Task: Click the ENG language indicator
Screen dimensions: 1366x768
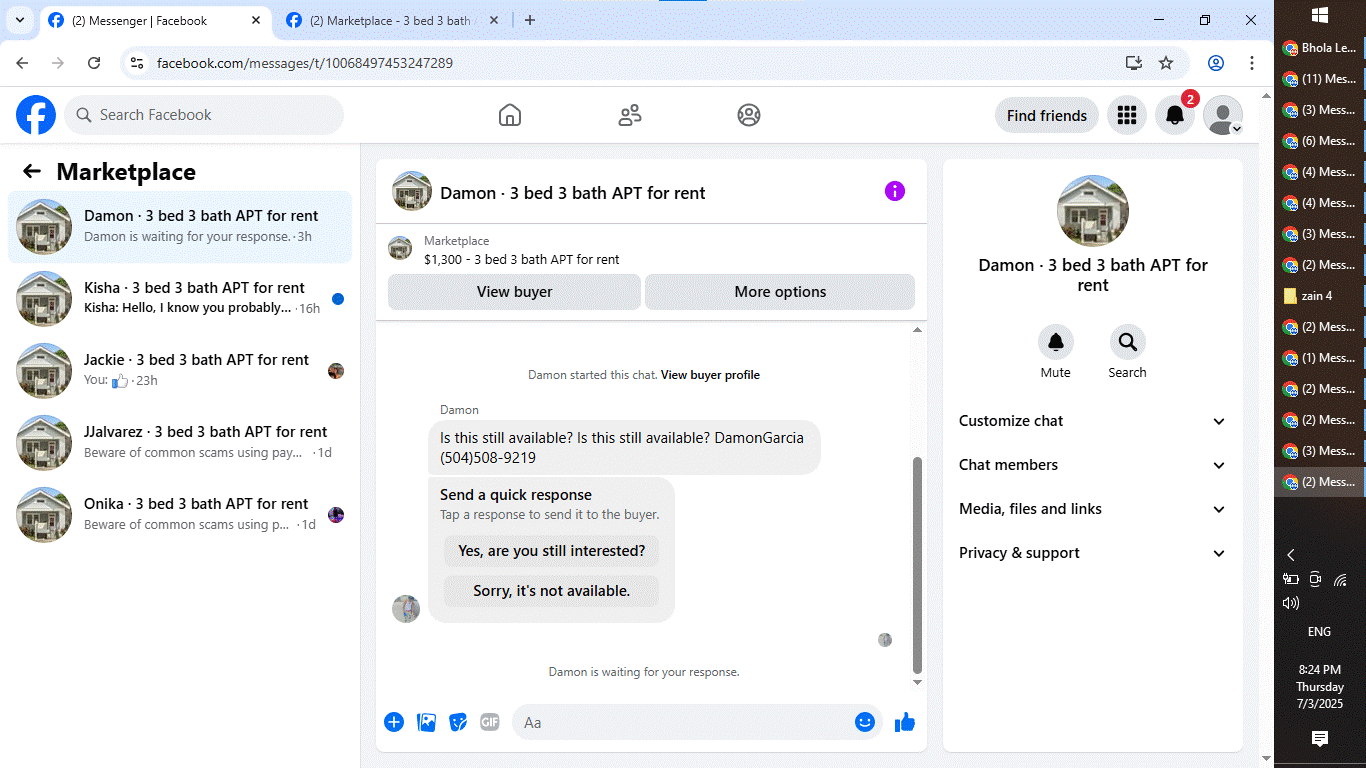Action: pos(1320,631)
